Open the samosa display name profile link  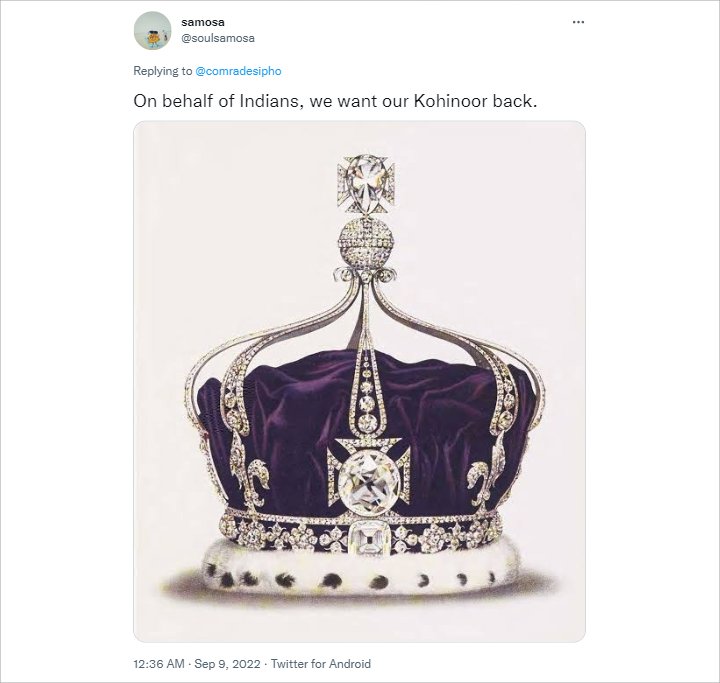[x=202, y=22]
